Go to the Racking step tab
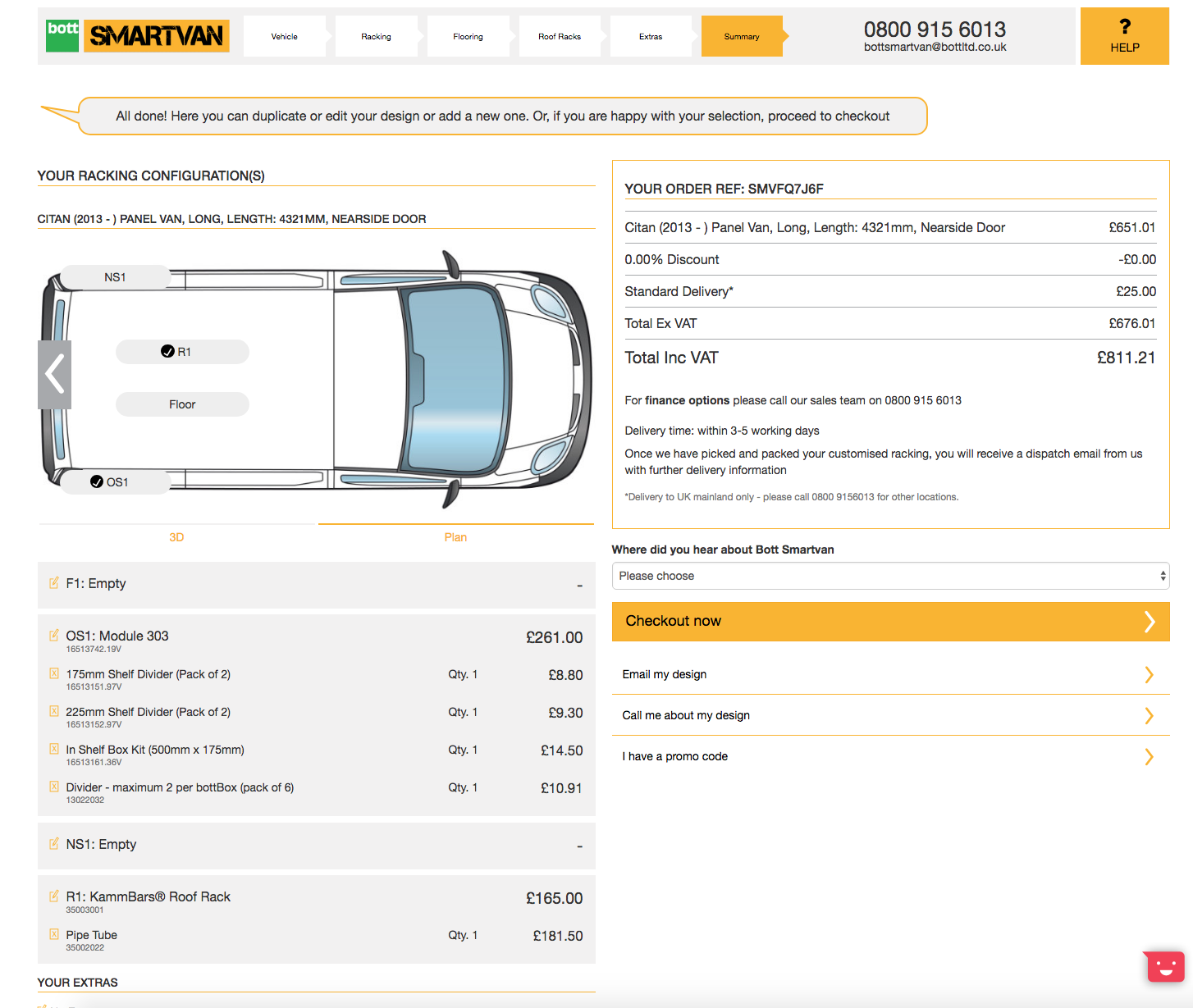This screenshot has width=1193, height=1008. click(x=376, y=37)
